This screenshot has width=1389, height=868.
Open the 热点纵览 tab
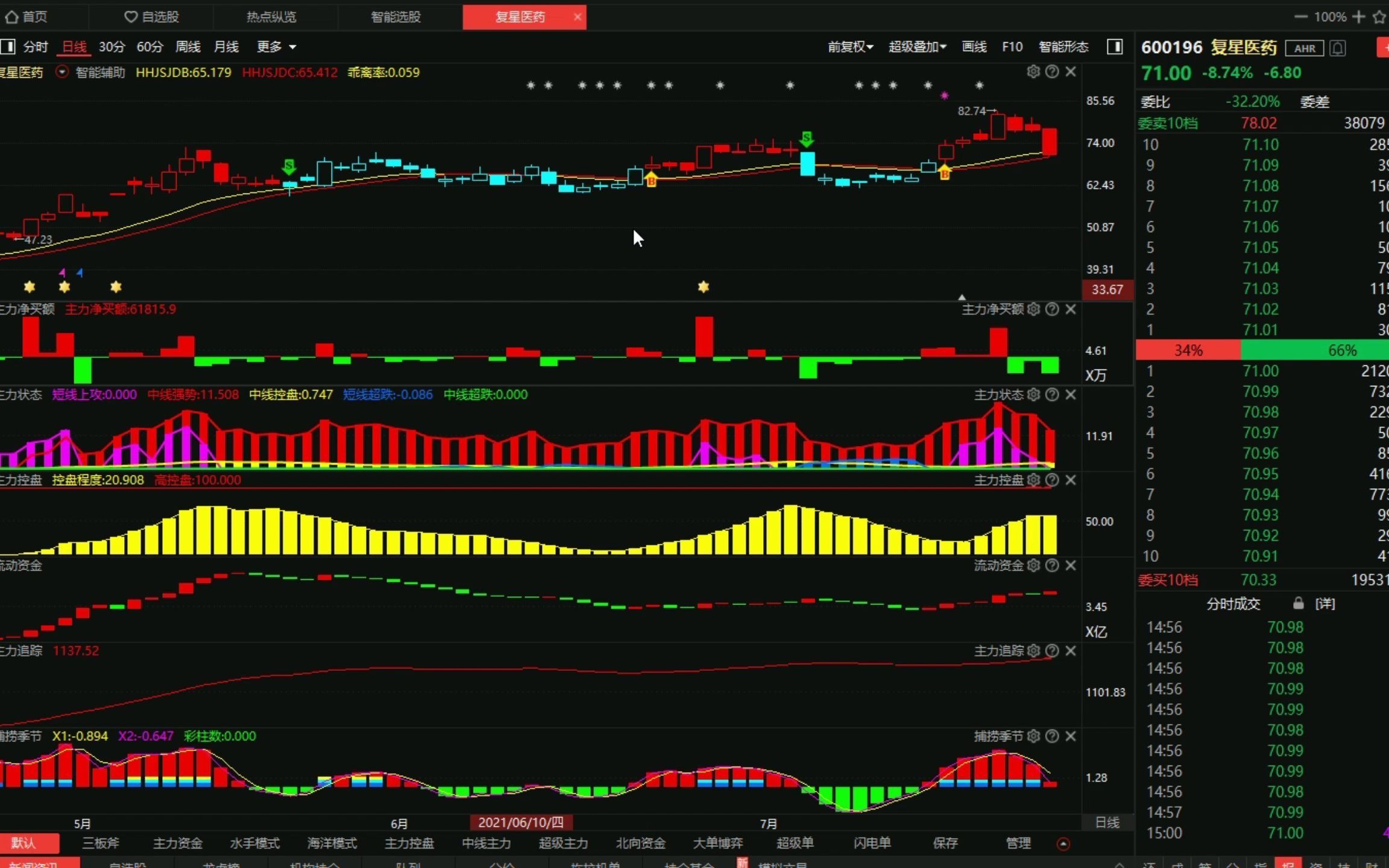pyautogui.click(x=271, y=17)
